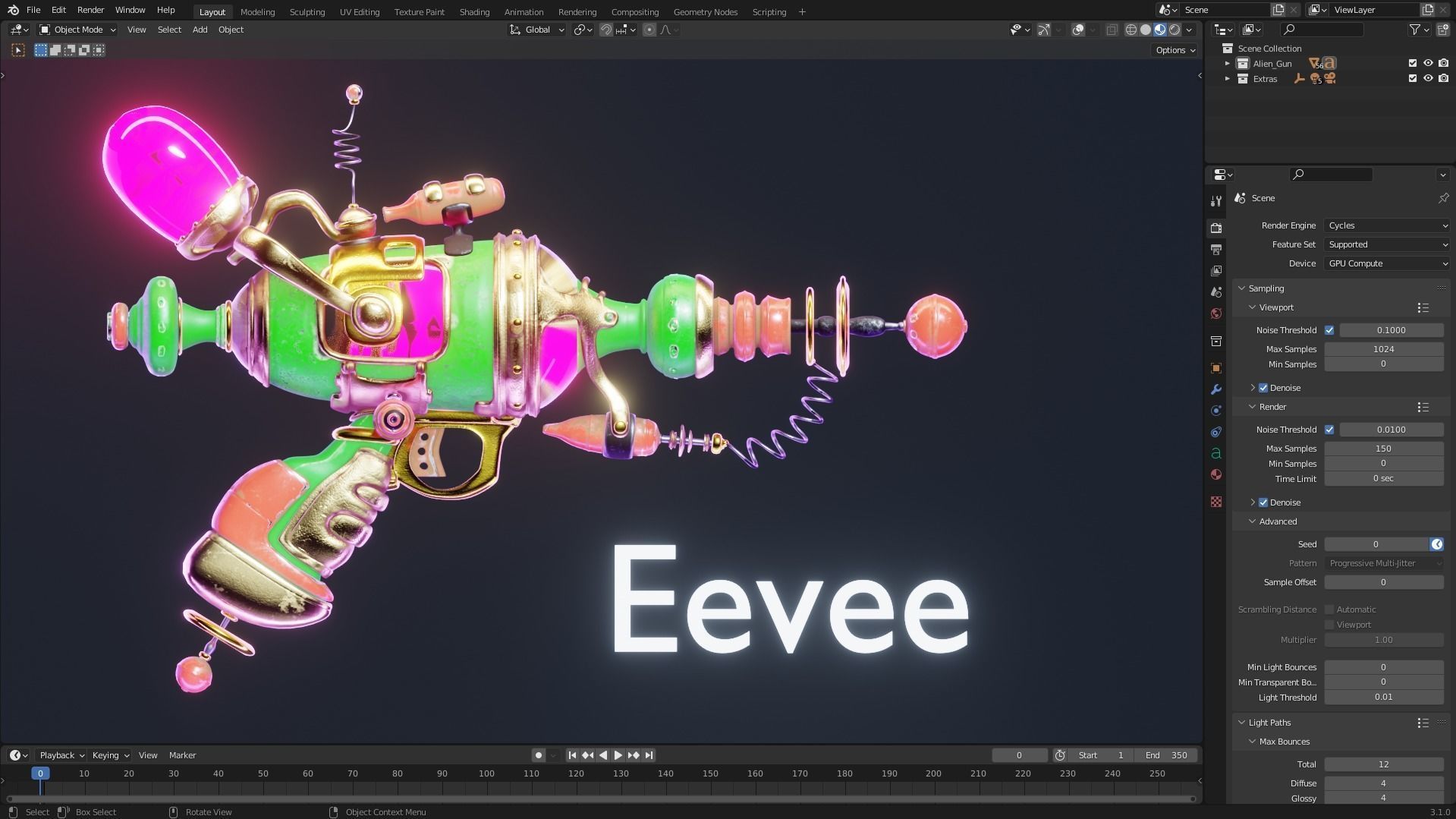The image size is (1456, 819).
Task: Switch to the Shading workspace tab
Action: point(474,11)
